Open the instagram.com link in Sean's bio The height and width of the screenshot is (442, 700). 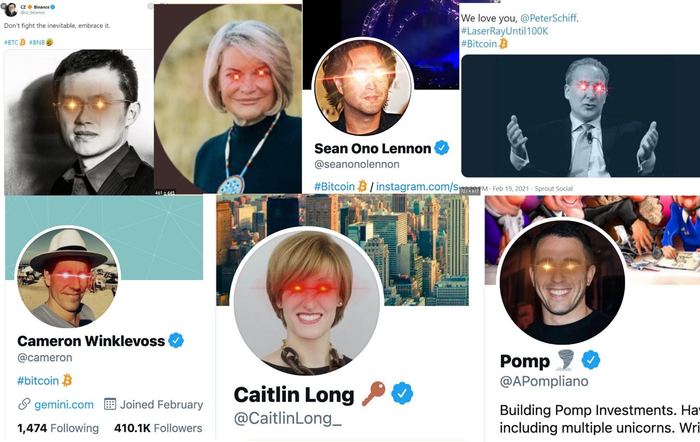point(417,186)
